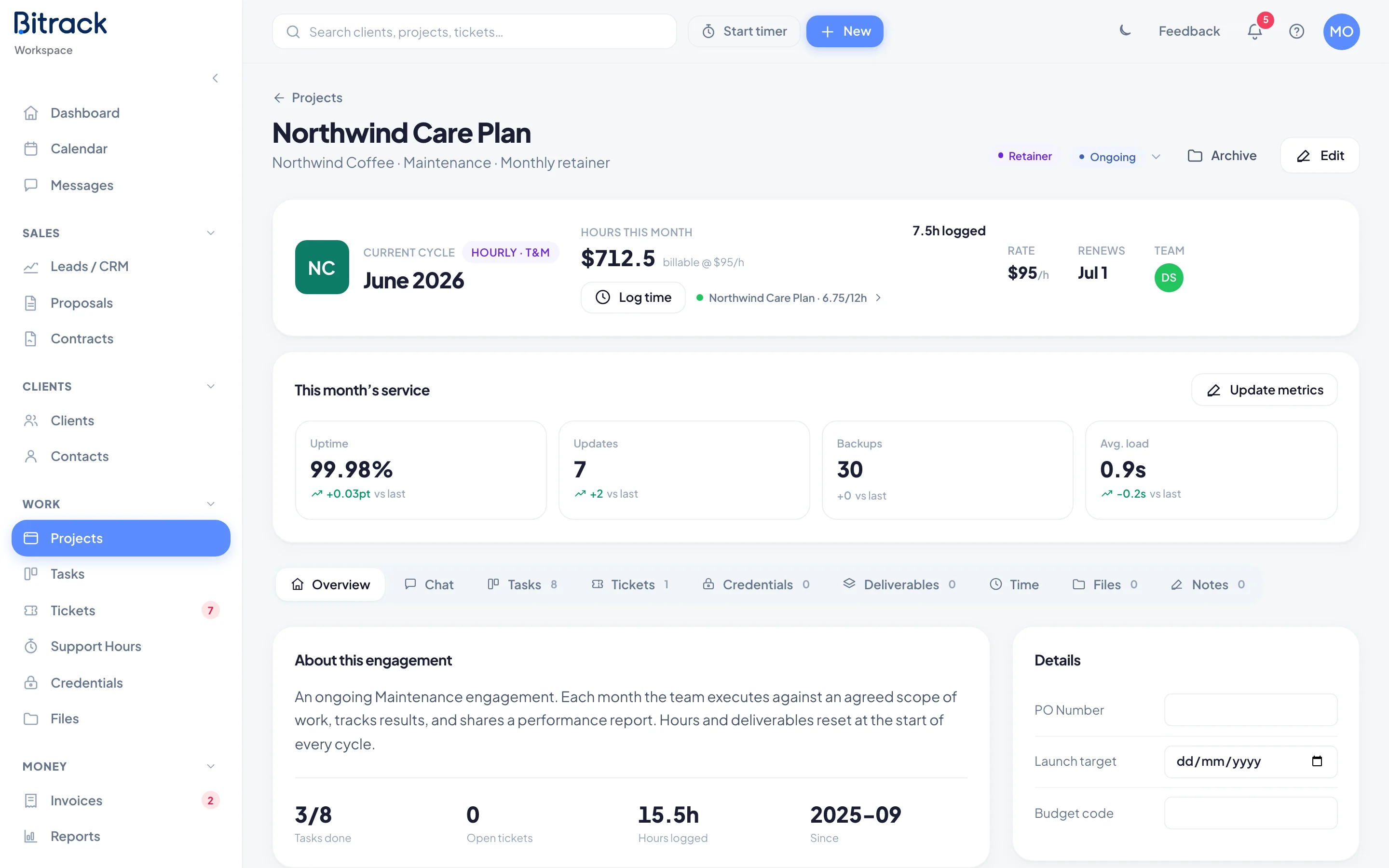Focus the search clients field

[474, 31]
